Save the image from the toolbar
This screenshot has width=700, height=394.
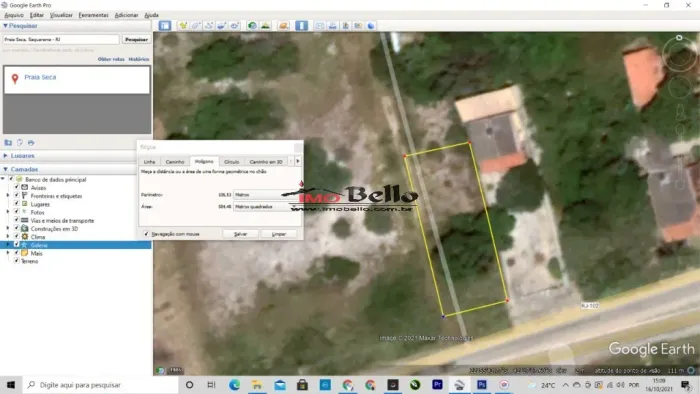[346, 25]
